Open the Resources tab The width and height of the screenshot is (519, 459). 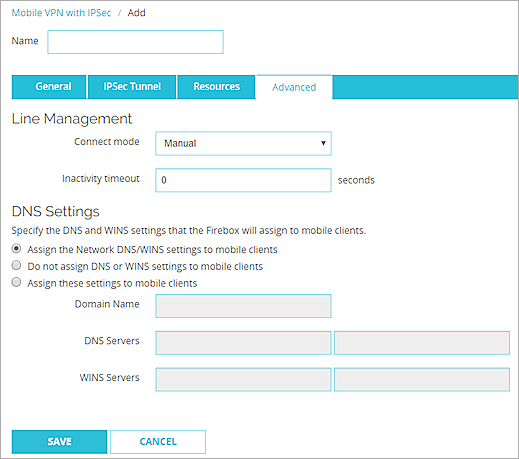[216, 87]
